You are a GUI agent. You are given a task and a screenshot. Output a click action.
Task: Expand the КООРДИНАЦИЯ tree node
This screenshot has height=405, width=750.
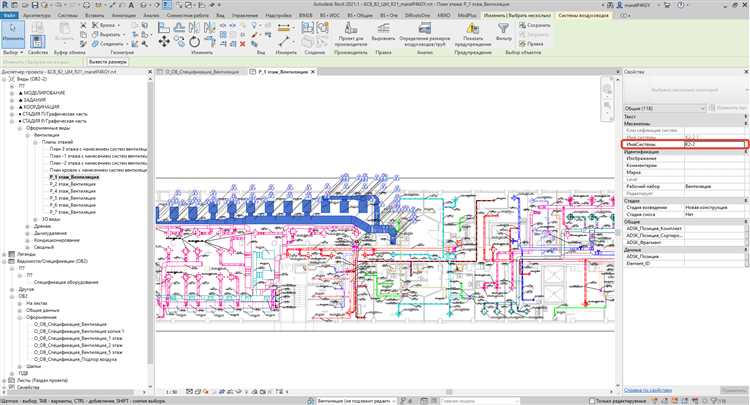click(12, 107)
